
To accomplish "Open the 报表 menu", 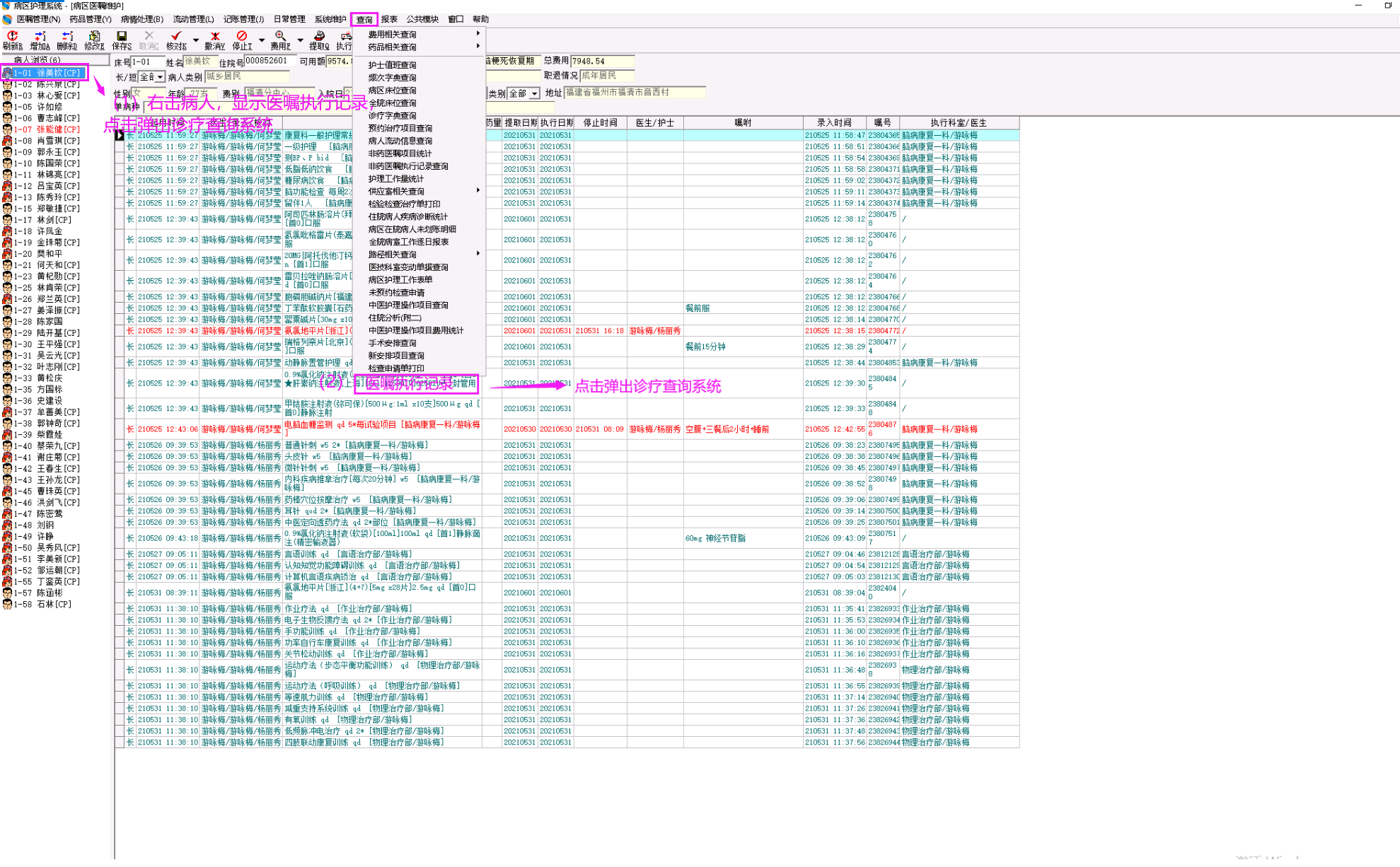I will pyautogui.click(x=389, y=19).
